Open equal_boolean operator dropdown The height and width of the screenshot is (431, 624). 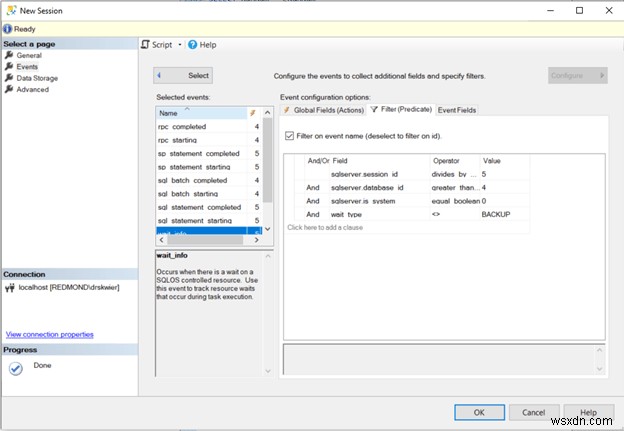[x=455, y=201]
